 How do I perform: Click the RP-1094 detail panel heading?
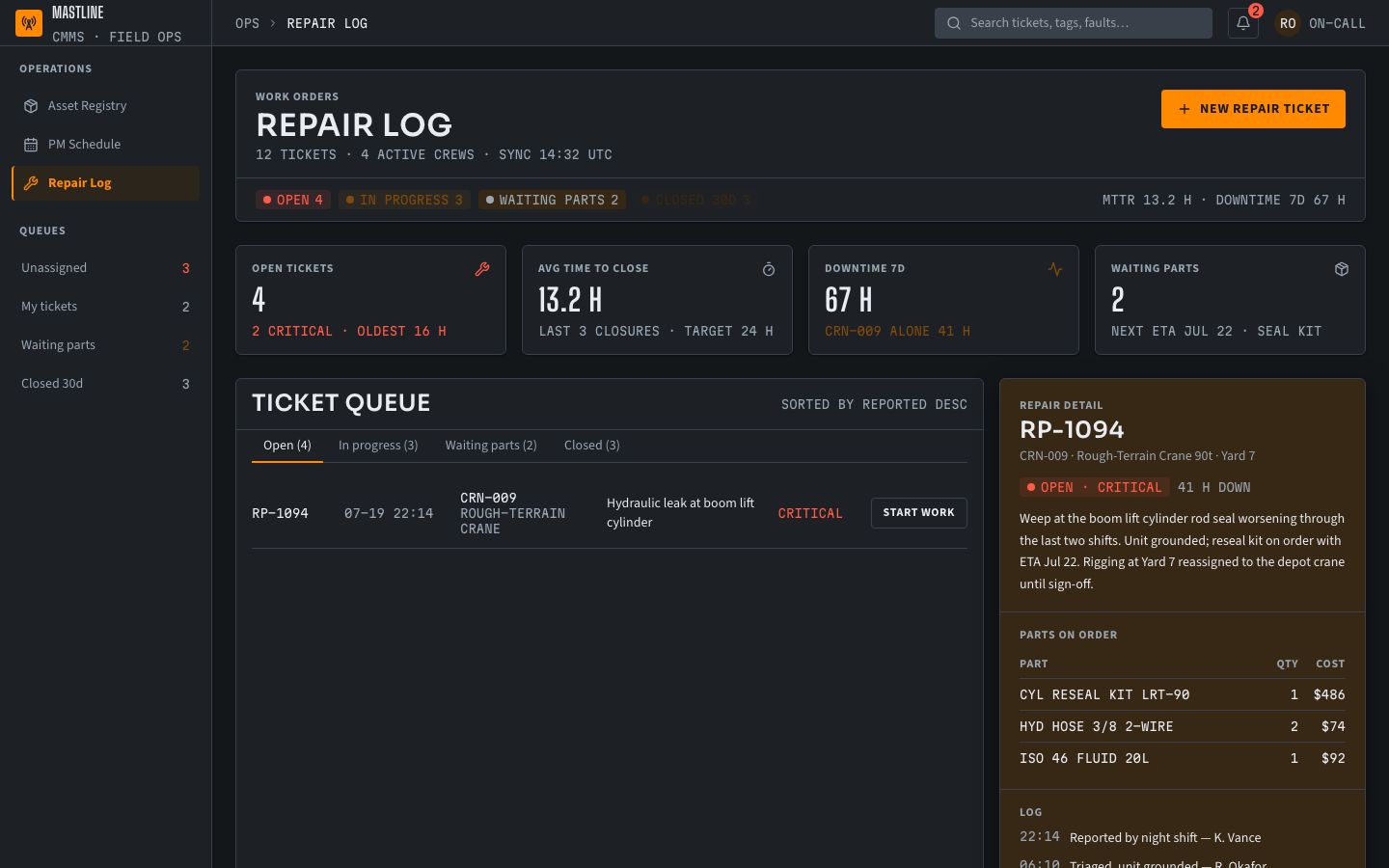[1072, 430]
